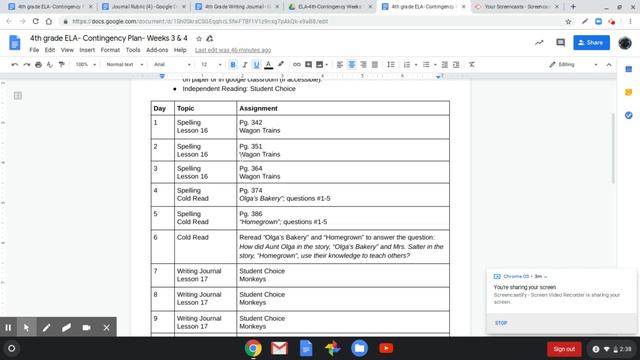Open the View menu
Image resolution: width=640 pixels, height=360 pixels.
[x=67, y=50]
